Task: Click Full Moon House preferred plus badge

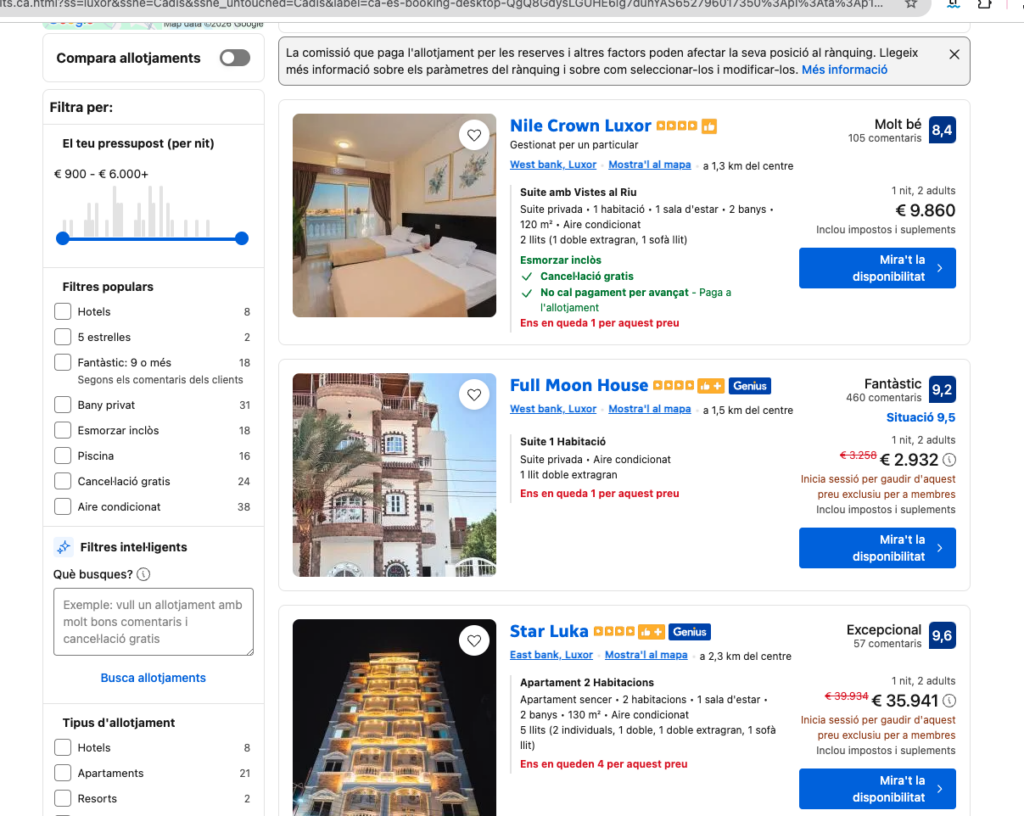Action: pos(711,386)
